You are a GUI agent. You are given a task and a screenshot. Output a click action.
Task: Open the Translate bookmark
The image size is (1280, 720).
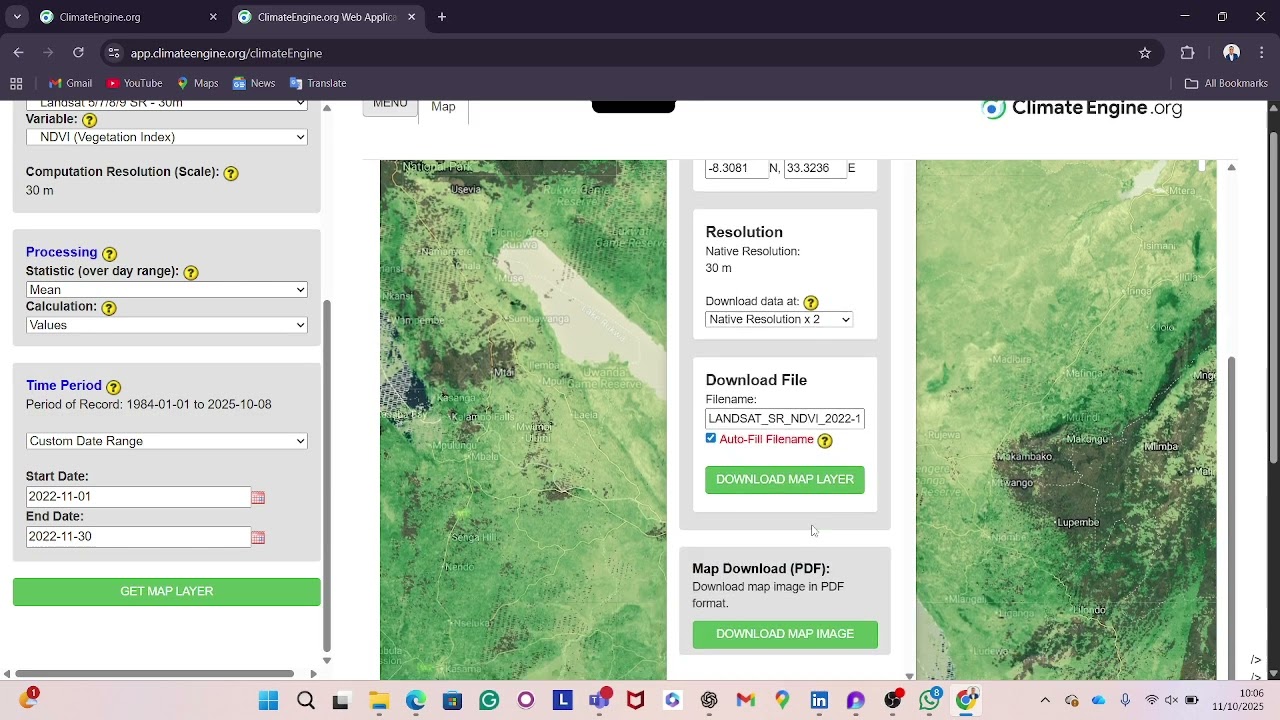click(x=317, y=83)
